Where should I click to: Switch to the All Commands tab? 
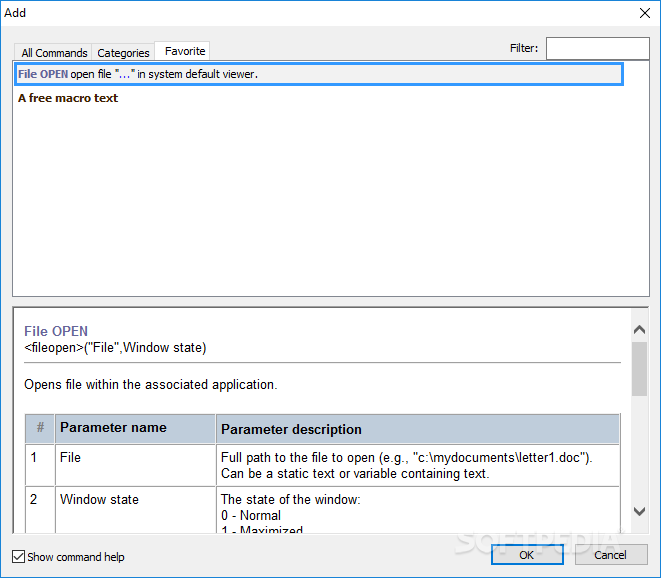(x=54, y=53)
